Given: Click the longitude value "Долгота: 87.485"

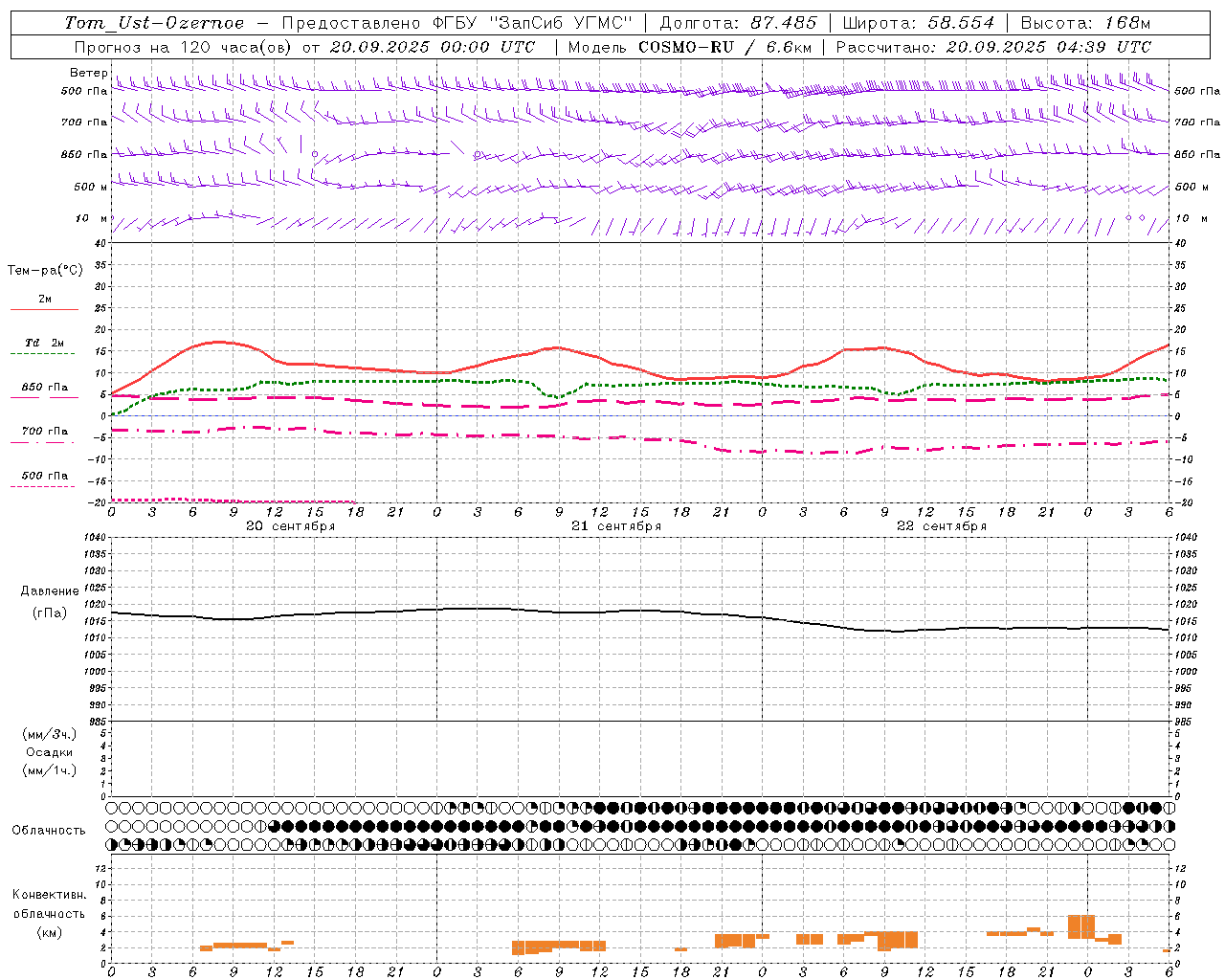Looking at the screenshot, I should pyautogui.click(x=738, y=23).
